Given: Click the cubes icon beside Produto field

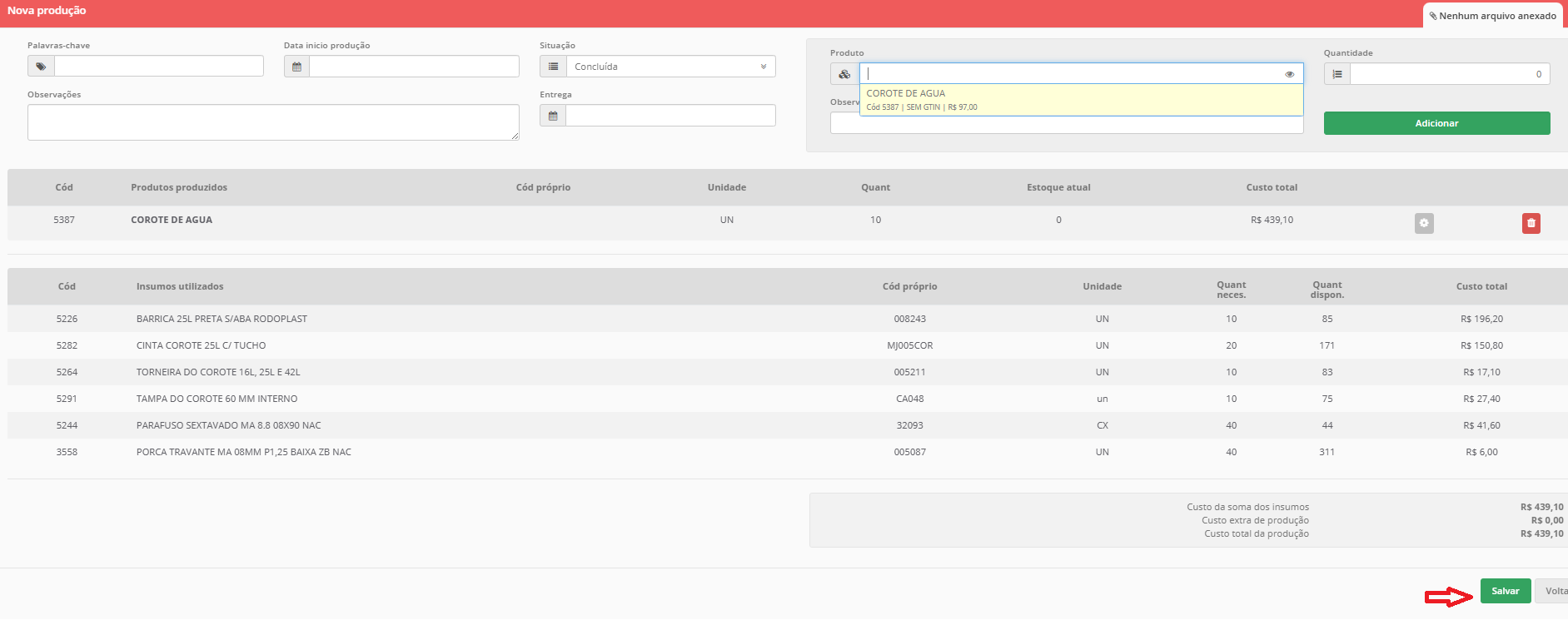Looking at the screenshot, I should point(844,74).
